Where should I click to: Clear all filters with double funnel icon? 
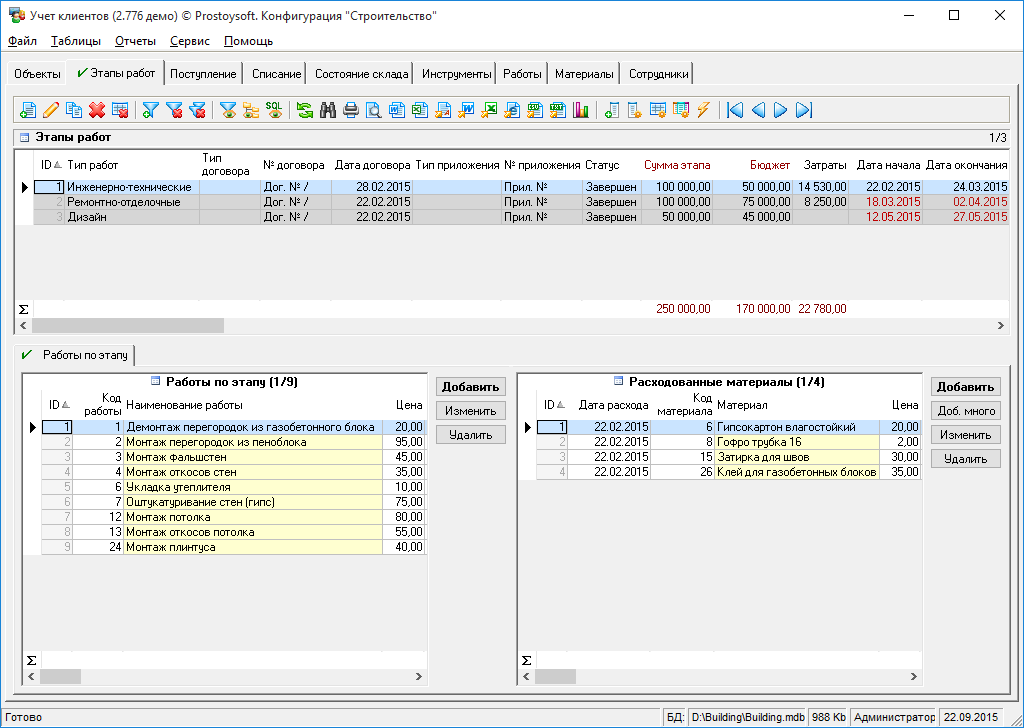197,110
